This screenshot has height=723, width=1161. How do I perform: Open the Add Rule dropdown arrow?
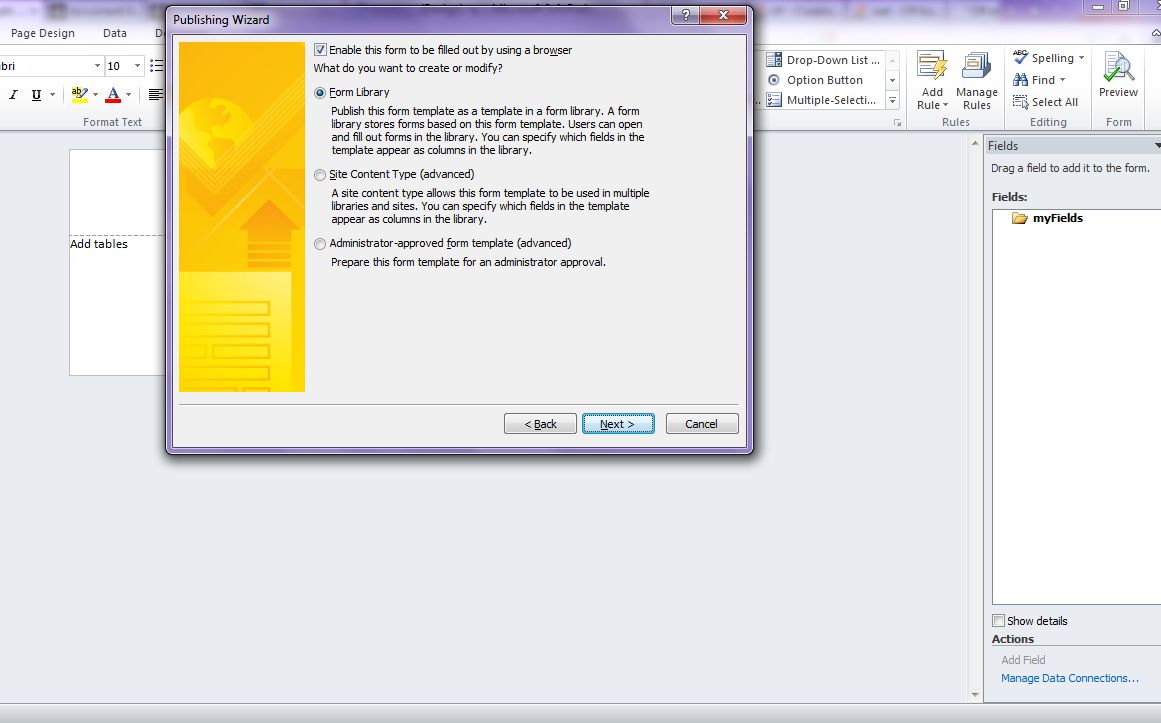click(x=946, y=105)
